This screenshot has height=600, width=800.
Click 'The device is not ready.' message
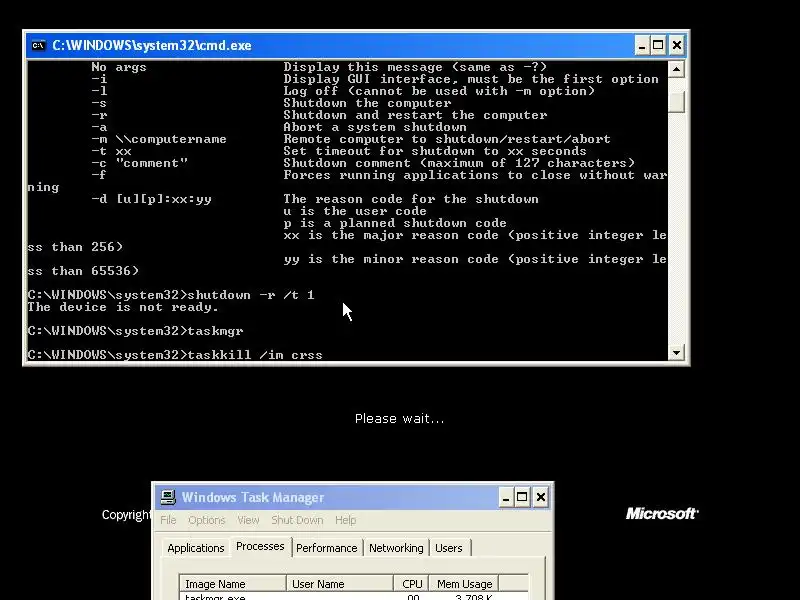click(x=123, y=307)
